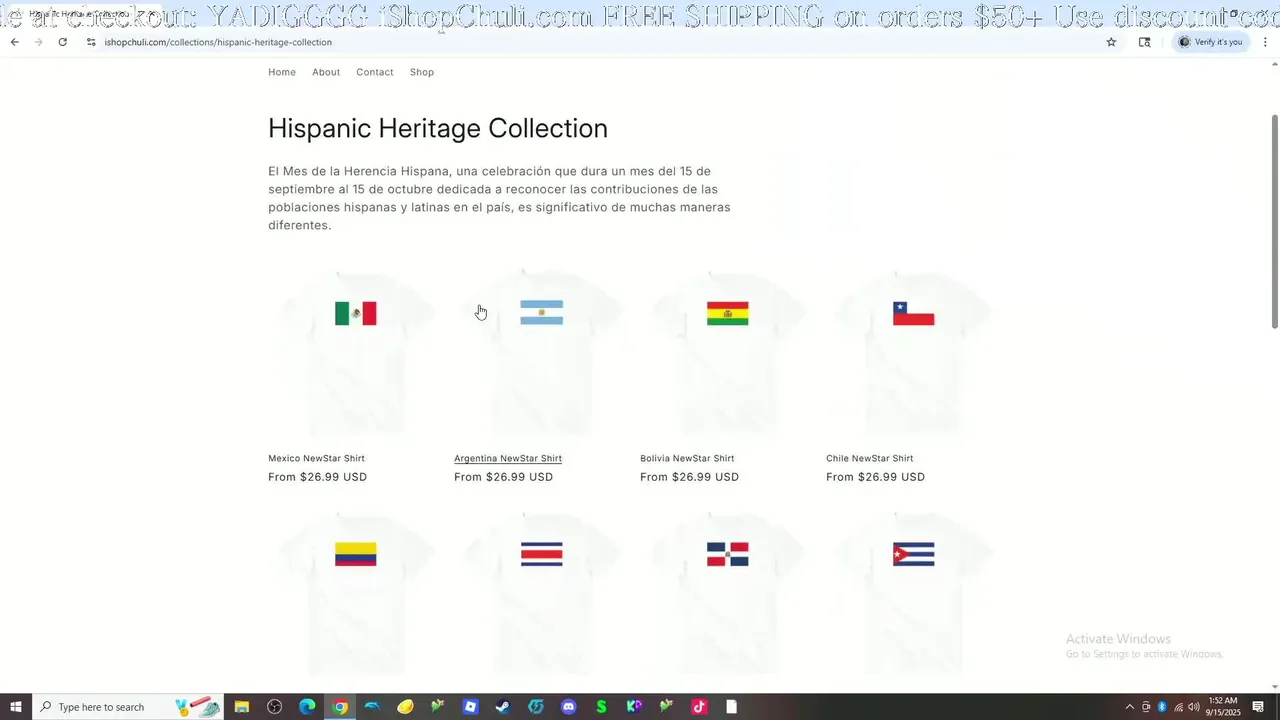This screenshot has width=1280, height=720.
Task: Select the Chile flag shirt image
Action: (x=913, y=353)
